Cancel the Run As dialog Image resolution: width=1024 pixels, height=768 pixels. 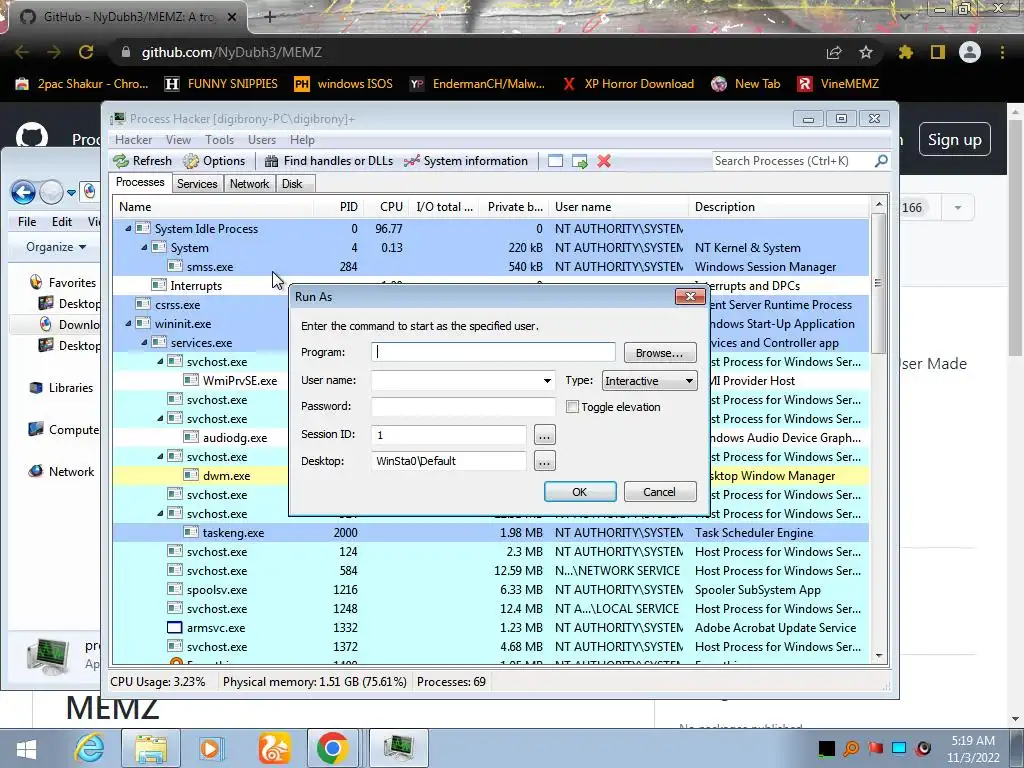[660, 492]
